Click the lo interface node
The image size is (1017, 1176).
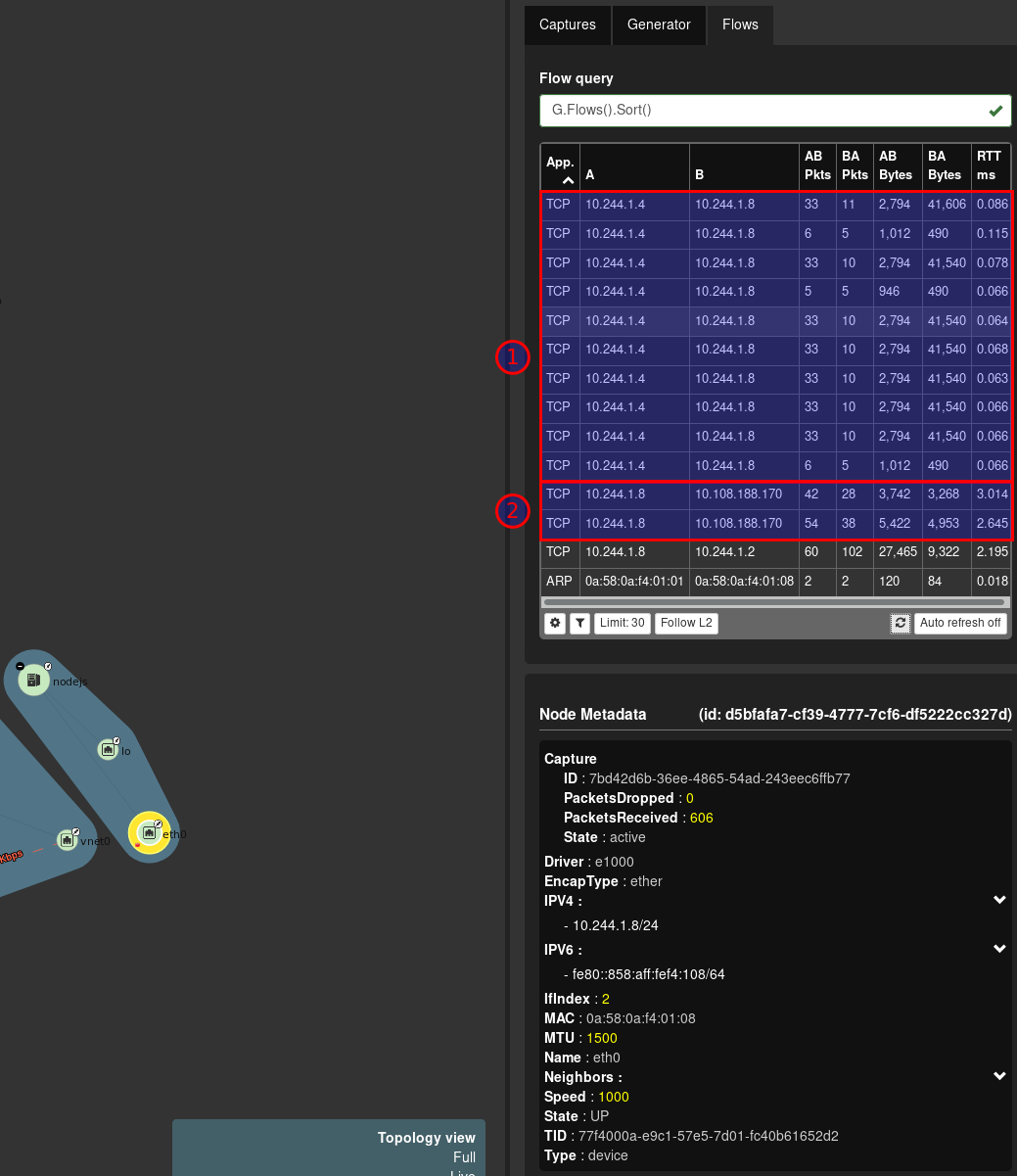pyautogui.click(x=108, y=750)
